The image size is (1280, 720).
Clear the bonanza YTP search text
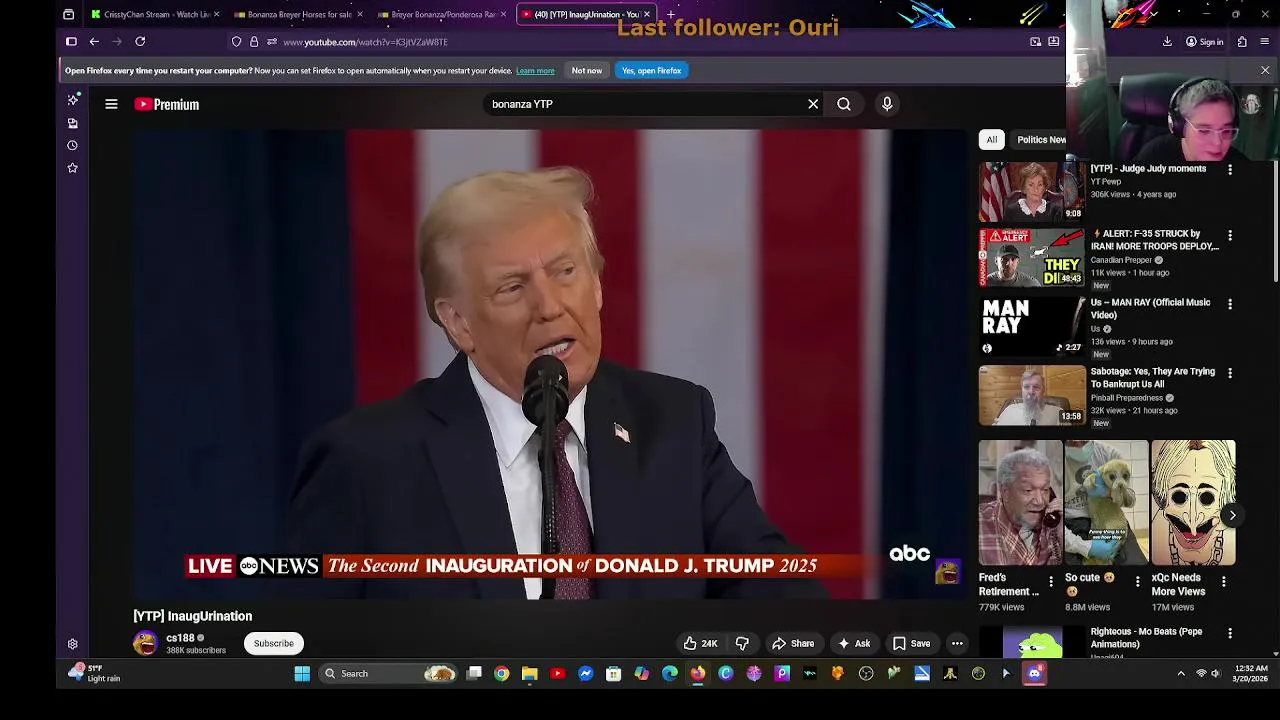[x=813, y=104]
